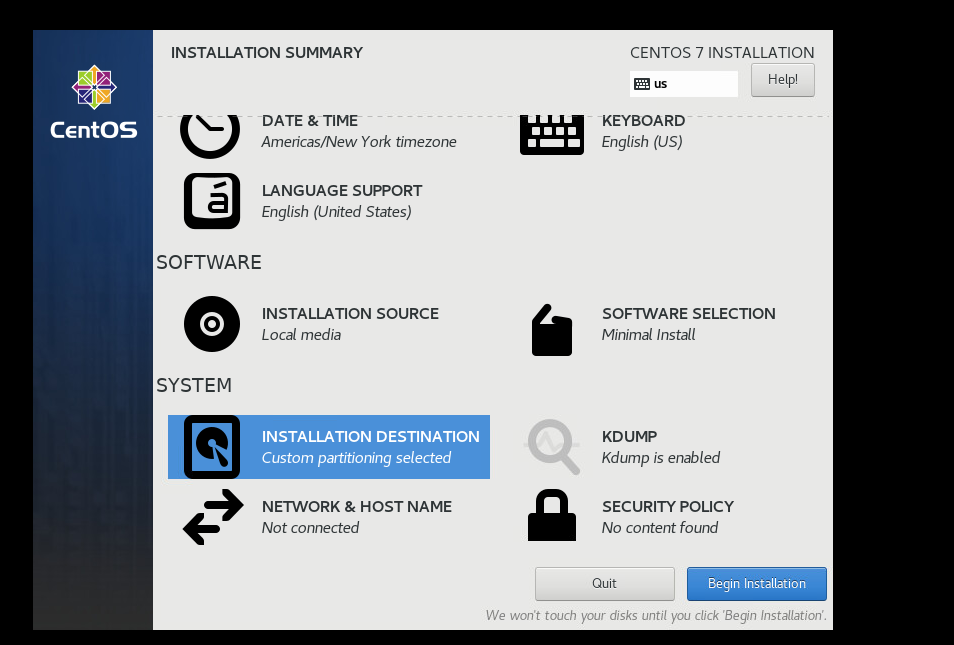Open the Help! button
Viewport: 954px width, 645px height.
tap(782, 80)
